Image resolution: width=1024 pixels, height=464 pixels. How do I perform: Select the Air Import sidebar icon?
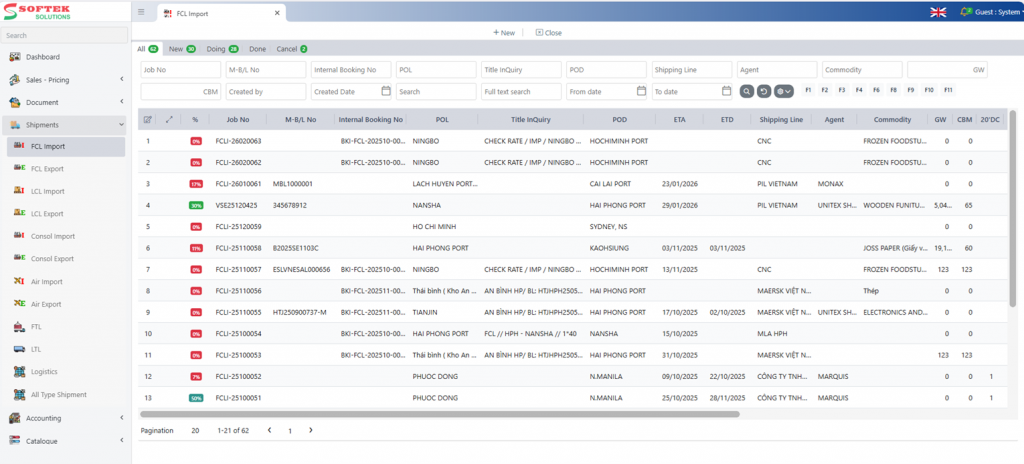pyautogui.click(x=20, y=281)
